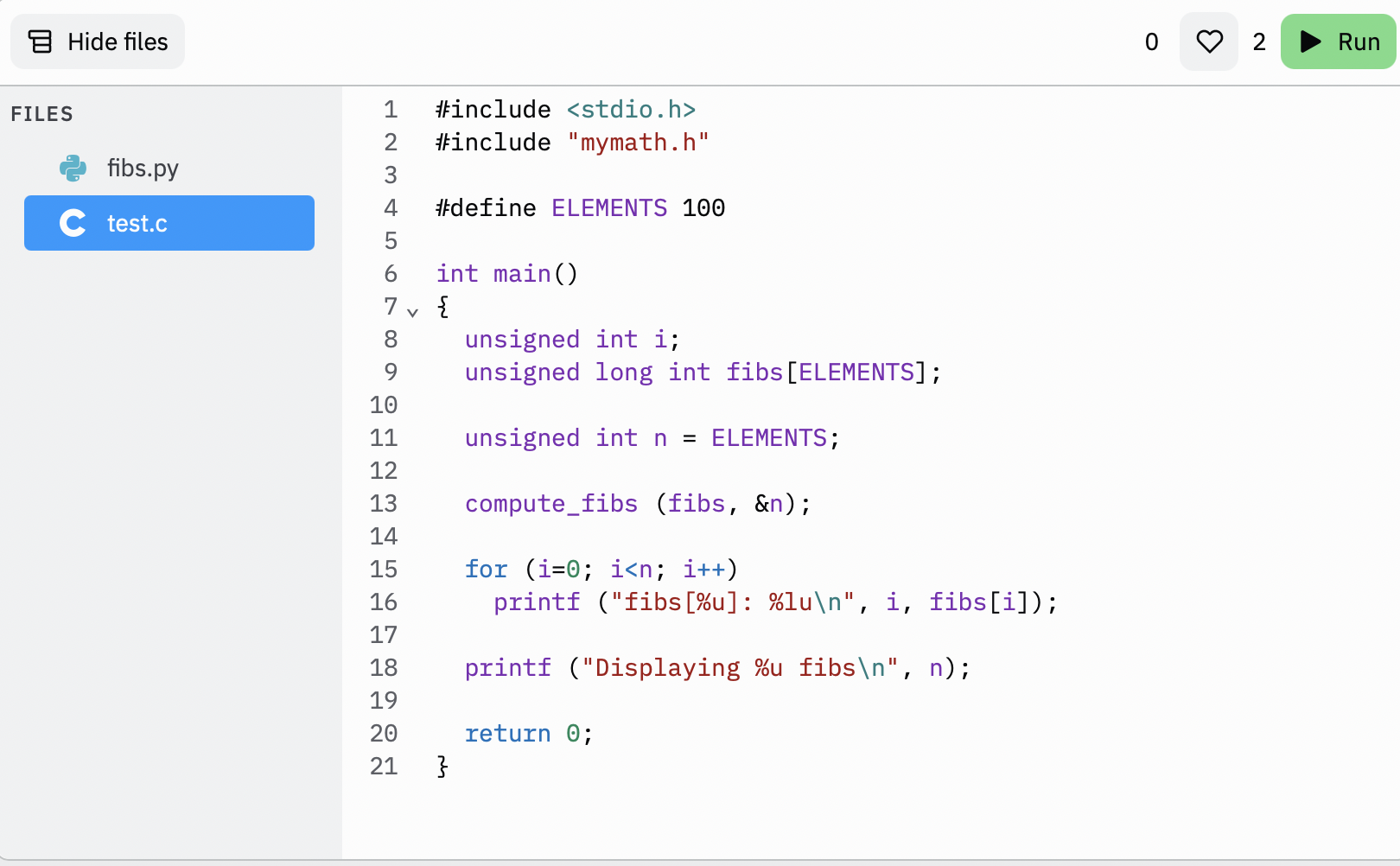This screenshot has height=866, width=1400.
Task: Collapse the code fold arrow at line 7
Action: point(413,312)
